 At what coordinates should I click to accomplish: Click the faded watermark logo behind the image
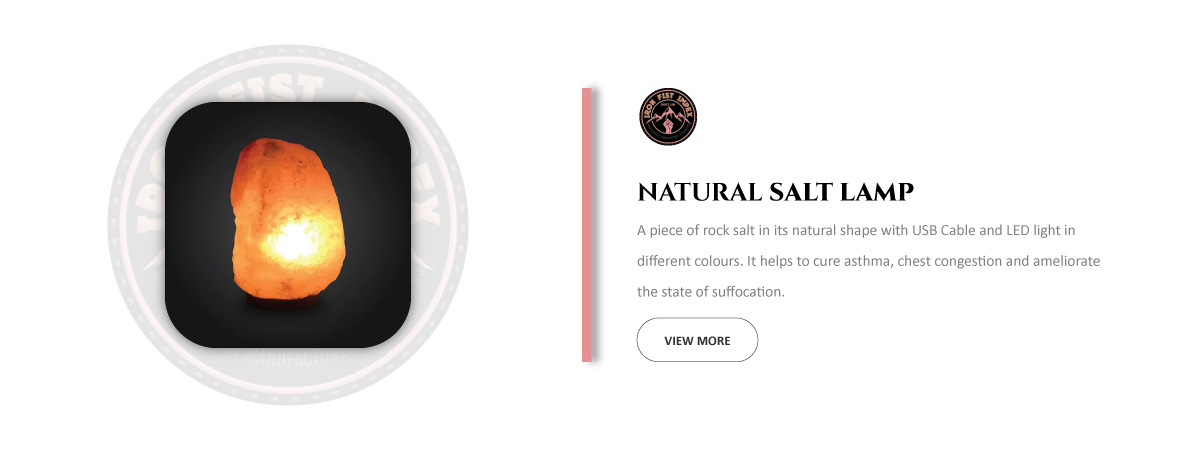click(x=288, y=225)
